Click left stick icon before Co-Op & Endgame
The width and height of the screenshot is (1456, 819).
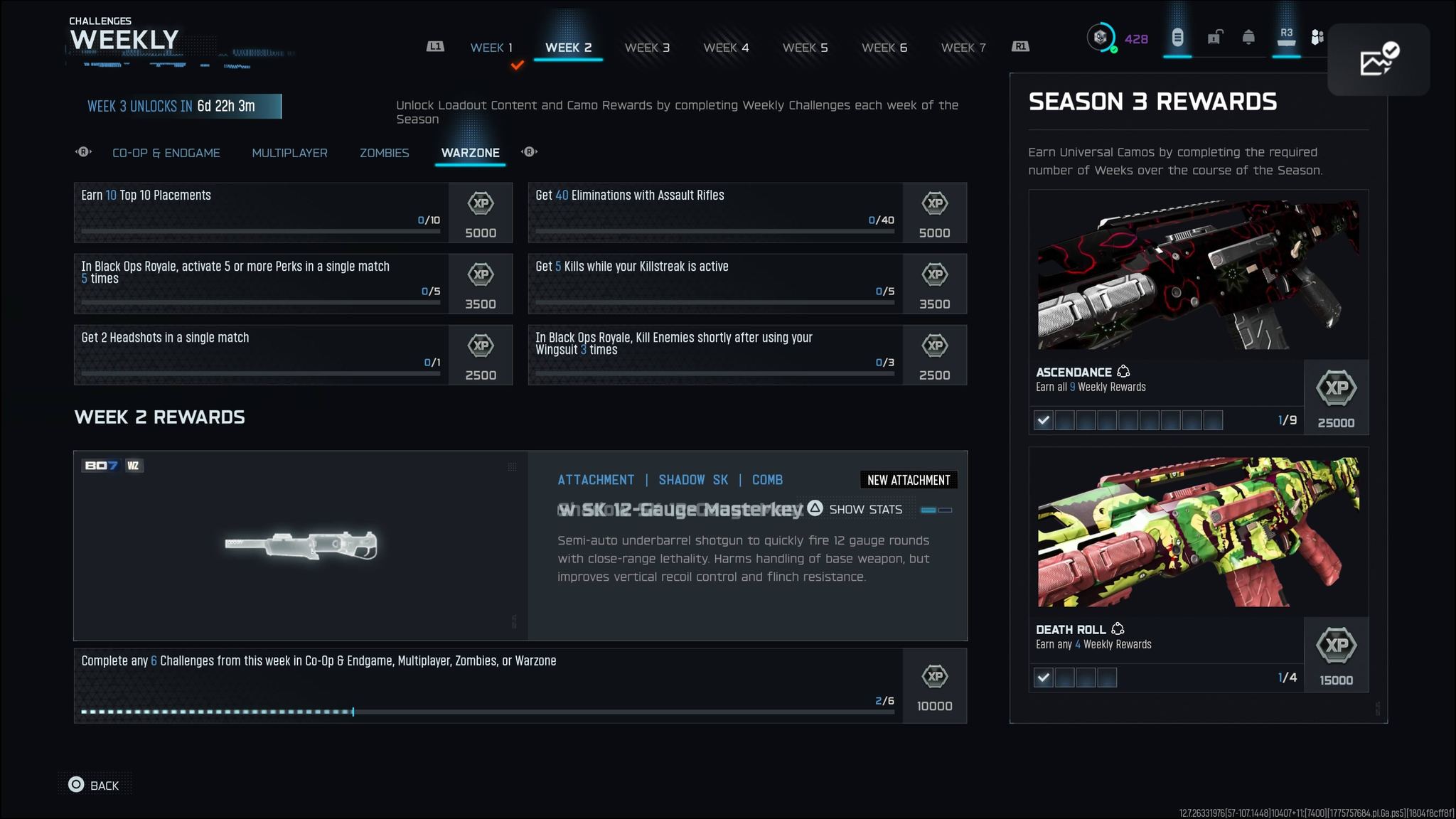(x=83, y=151)
